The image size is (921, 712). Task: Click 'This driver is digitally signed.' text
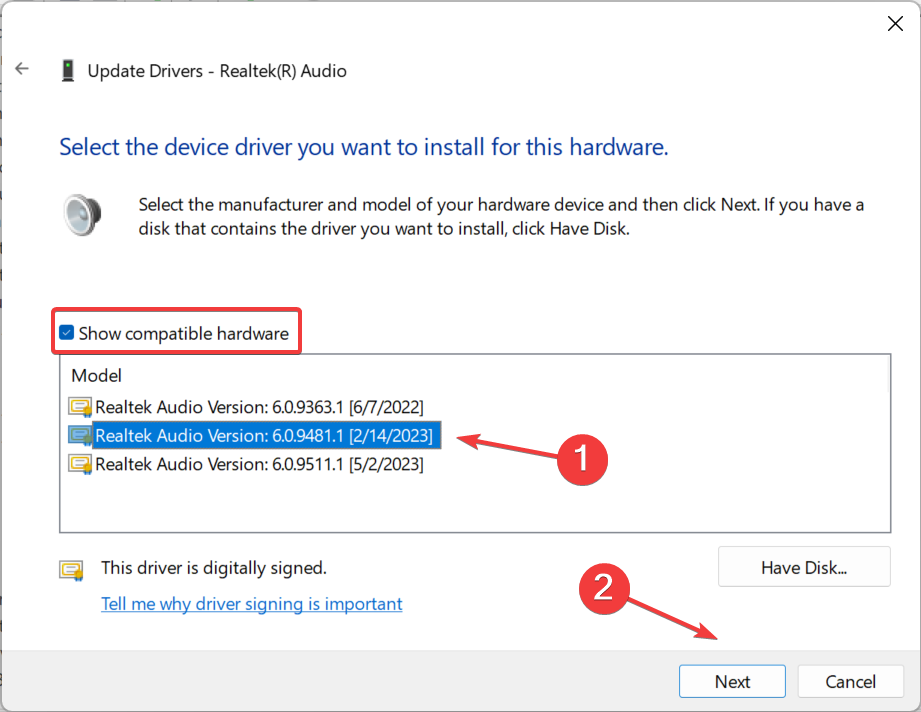214,568
